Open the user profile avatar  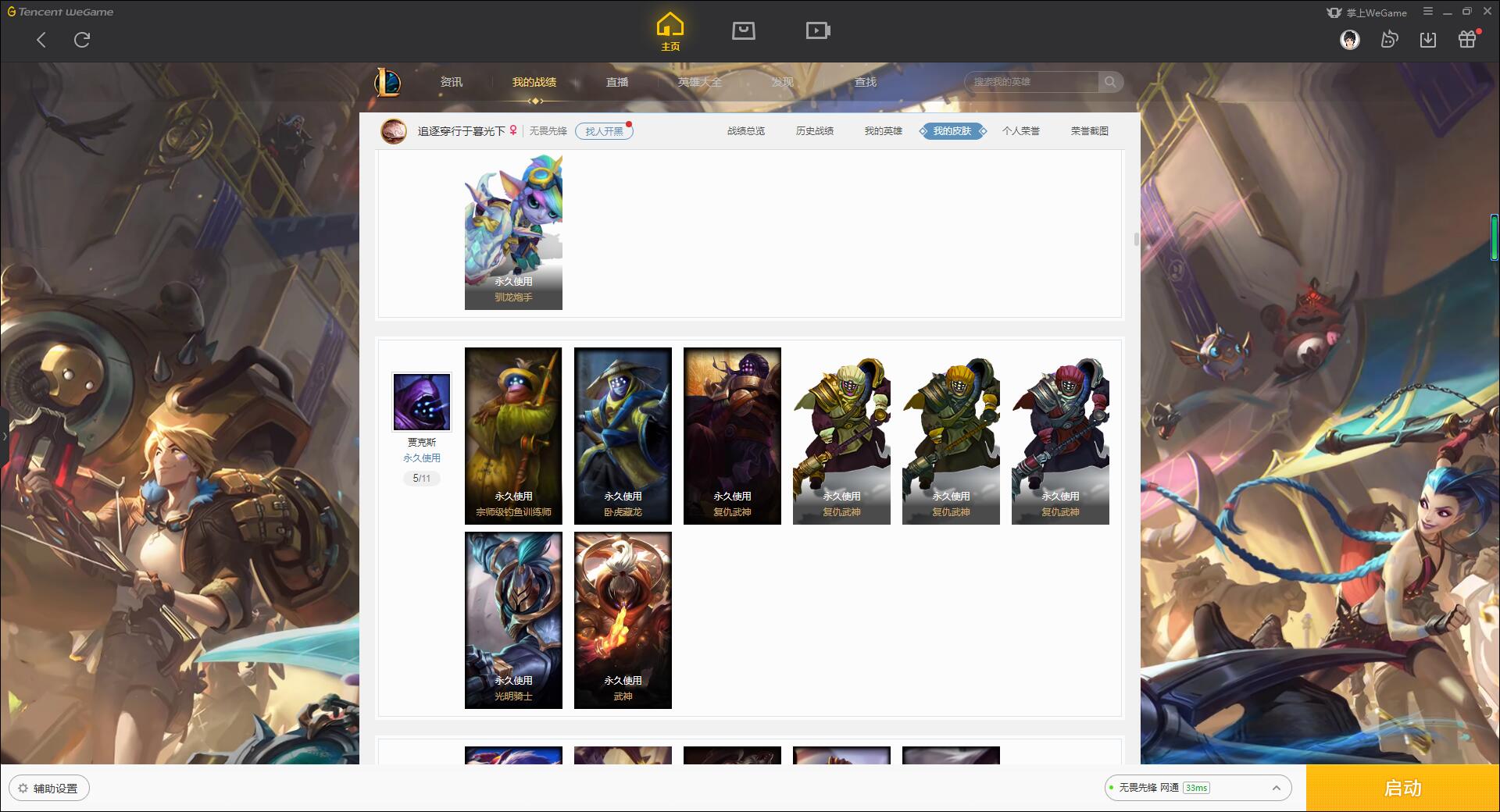coord(1349,40)
